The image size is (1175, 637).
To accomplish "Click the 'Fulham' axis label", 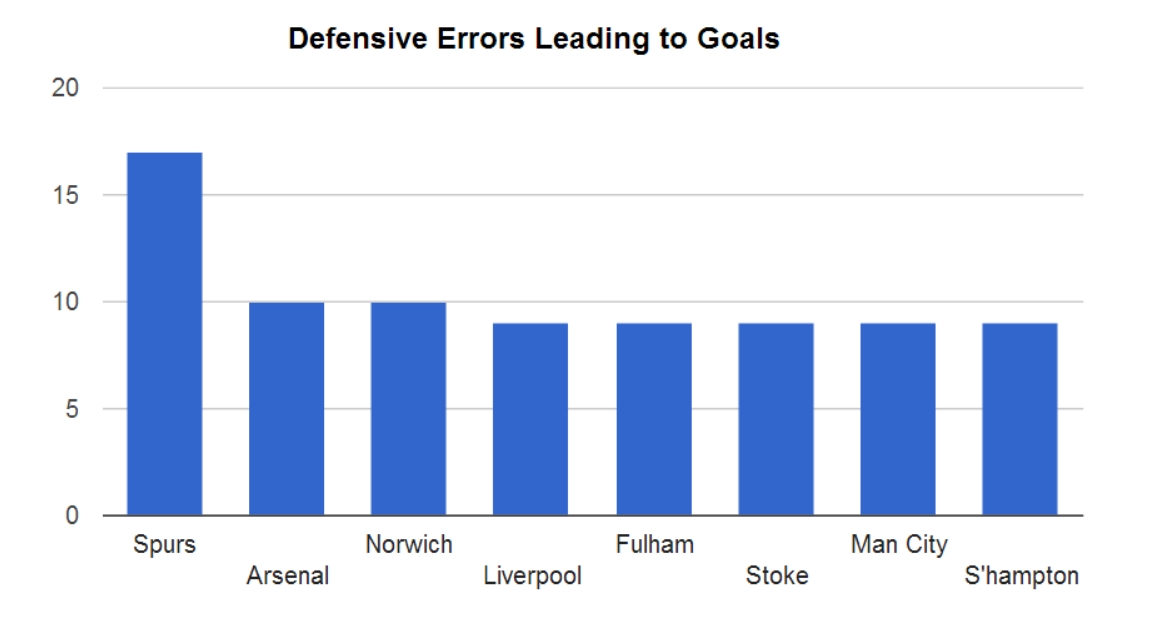I will point(654,545).
